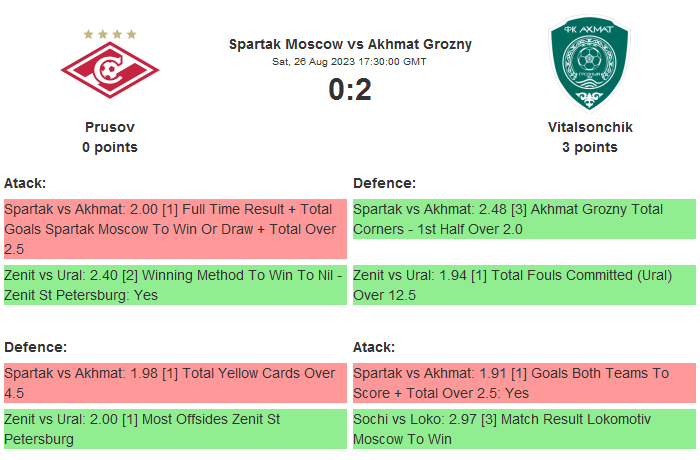700x460 pixels.
Task: Open player Vitalsonchik's name
Action: (590, 127)
